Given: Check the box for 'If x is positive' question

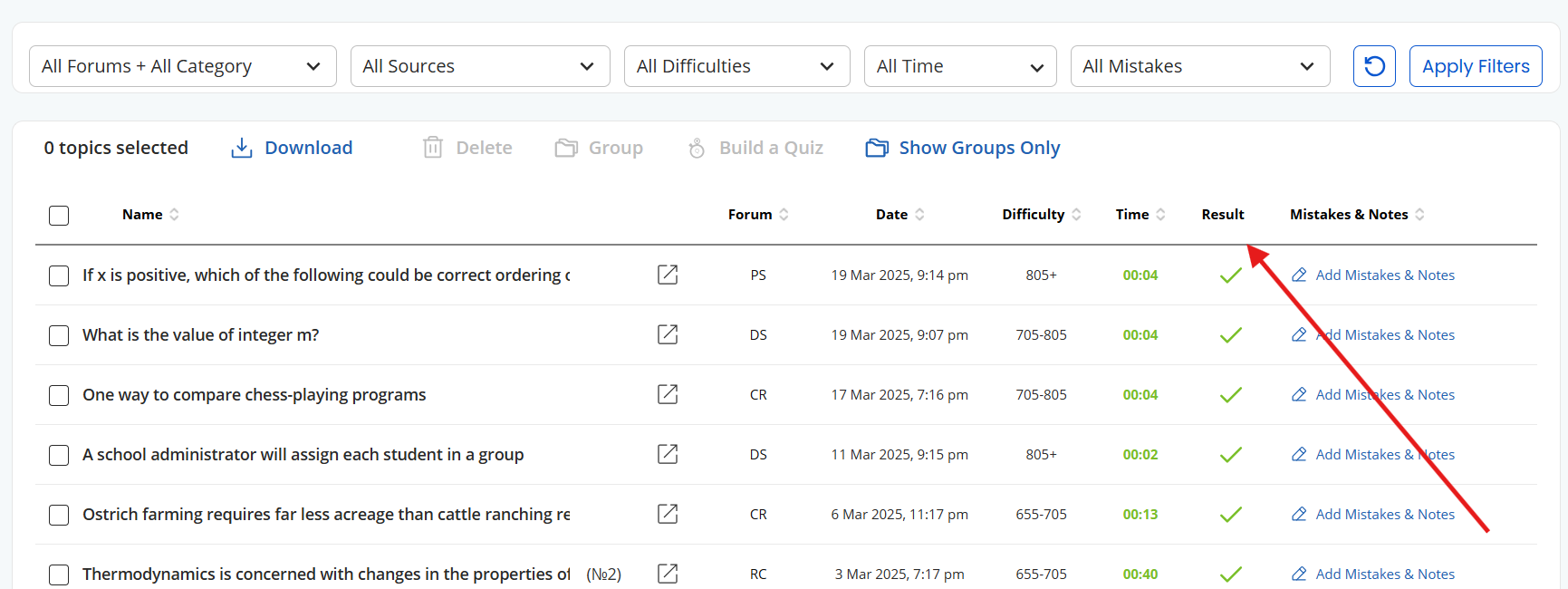Looking at the screenshot, I should coord(59,275).
